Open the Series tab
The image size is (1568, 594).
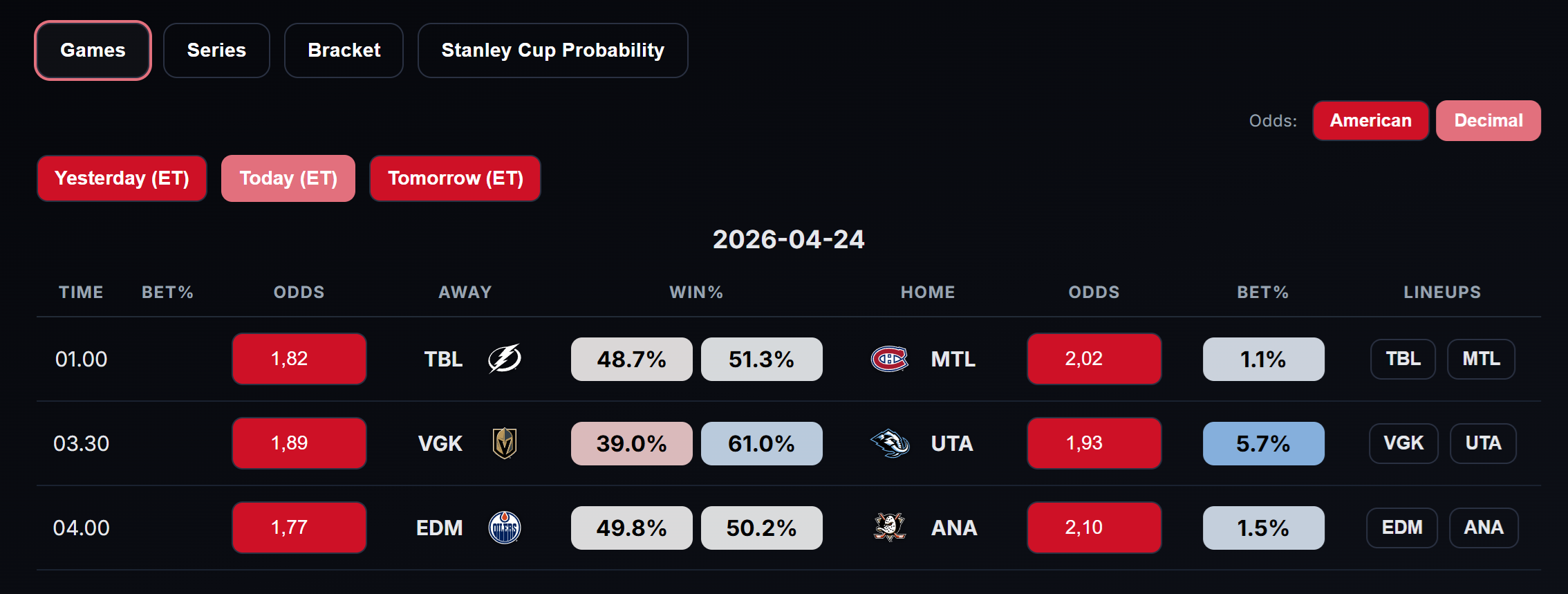pyautogui.click(x=216, y=50)
